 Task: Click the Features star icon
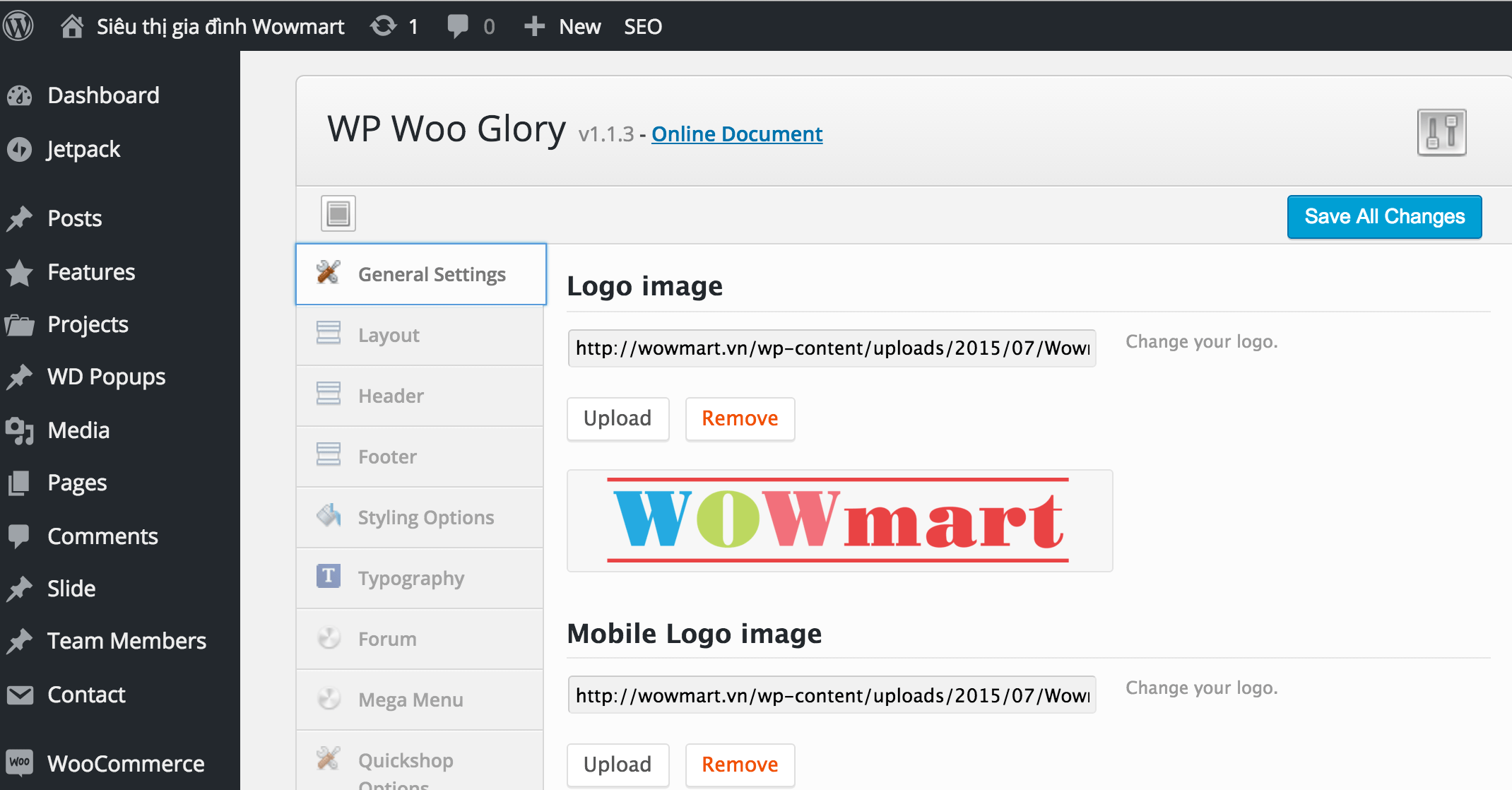[x=20, y=273]
